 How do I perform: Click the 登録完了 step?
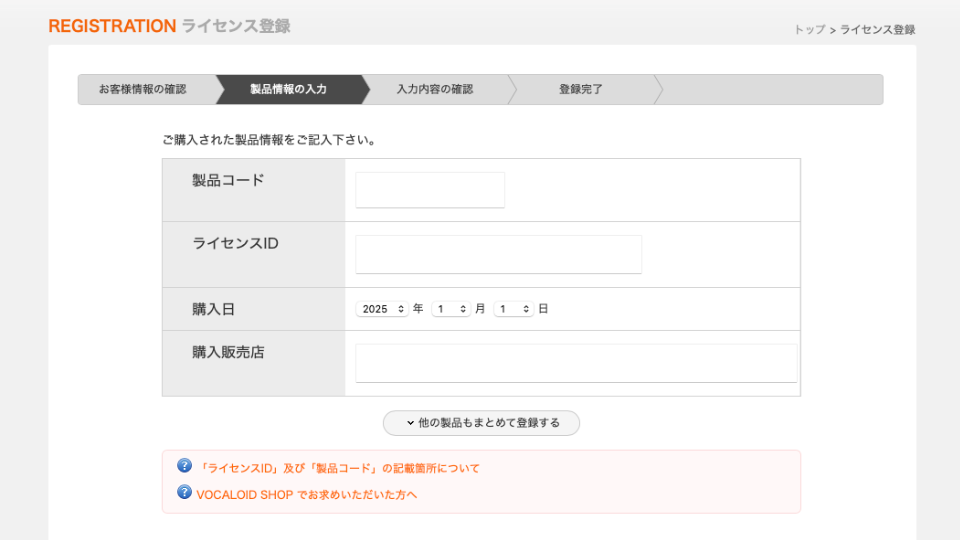pyautogui.click(x=581, y=89)
